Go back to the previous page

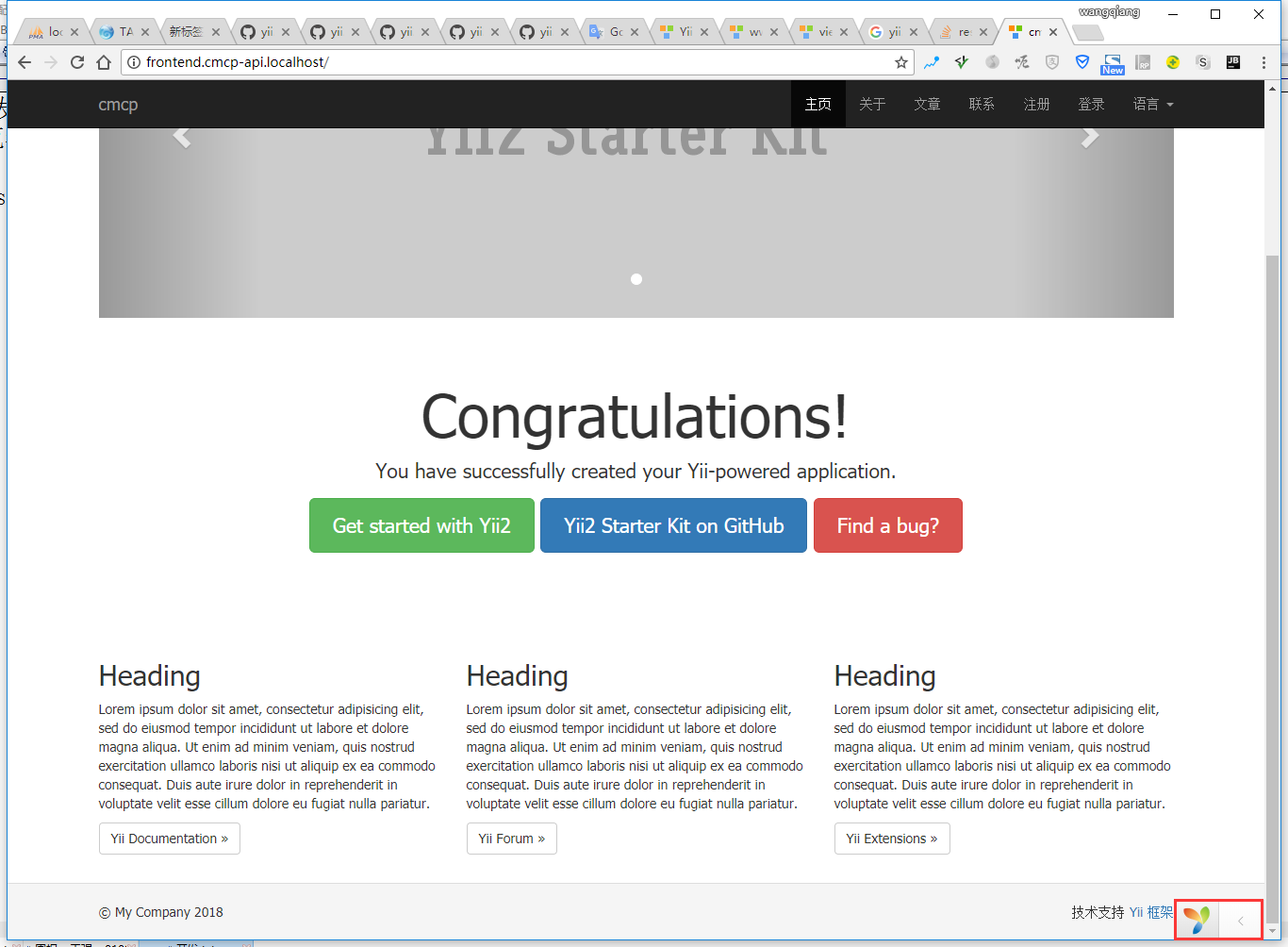(25, 62)
